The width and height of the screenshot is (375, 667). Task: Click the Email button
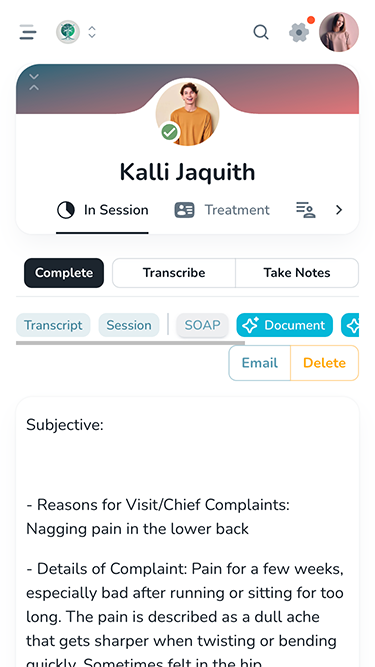(260, 363)
